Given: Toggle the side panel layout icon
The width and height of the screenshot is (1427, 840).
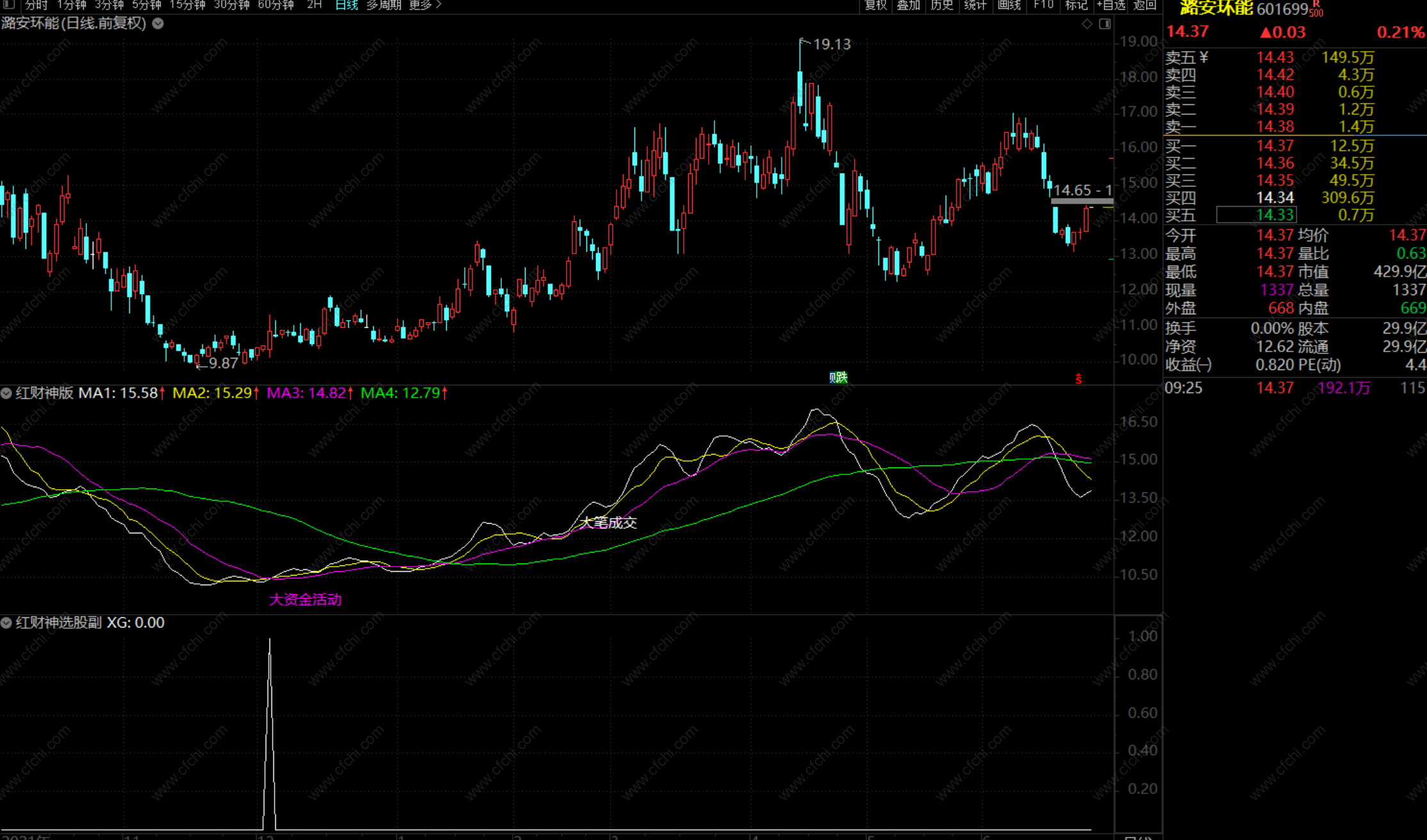Looking at the screenshot, I should pyautogui.click(x=1104, y=24).
